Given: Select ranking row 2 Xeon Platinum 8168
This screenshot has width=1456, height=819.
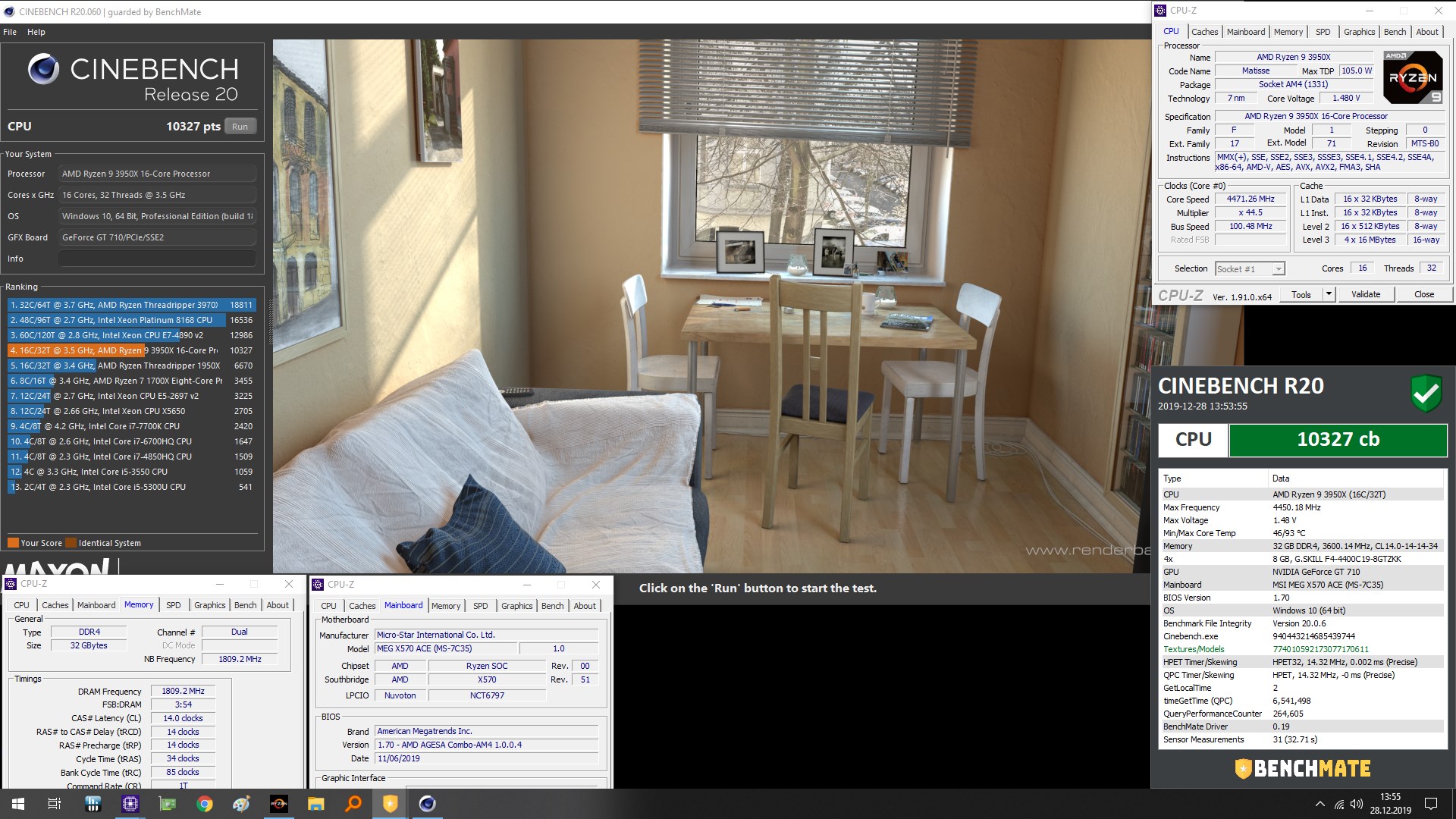Looking at the screenshot, I should 132,320.
